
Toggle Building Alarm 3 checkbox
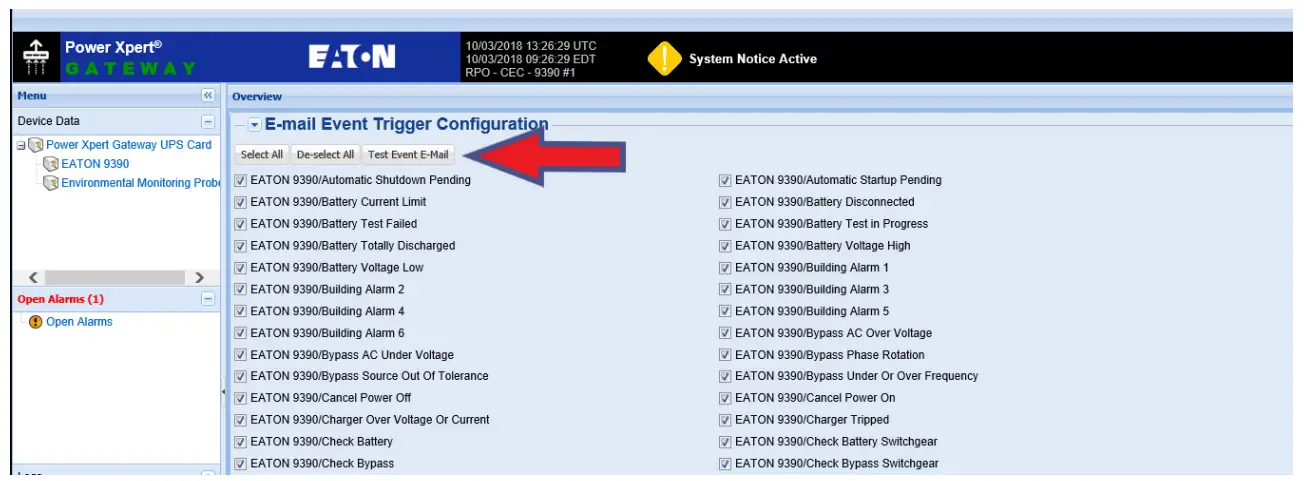pyautogui.click(x=725, y=290)
